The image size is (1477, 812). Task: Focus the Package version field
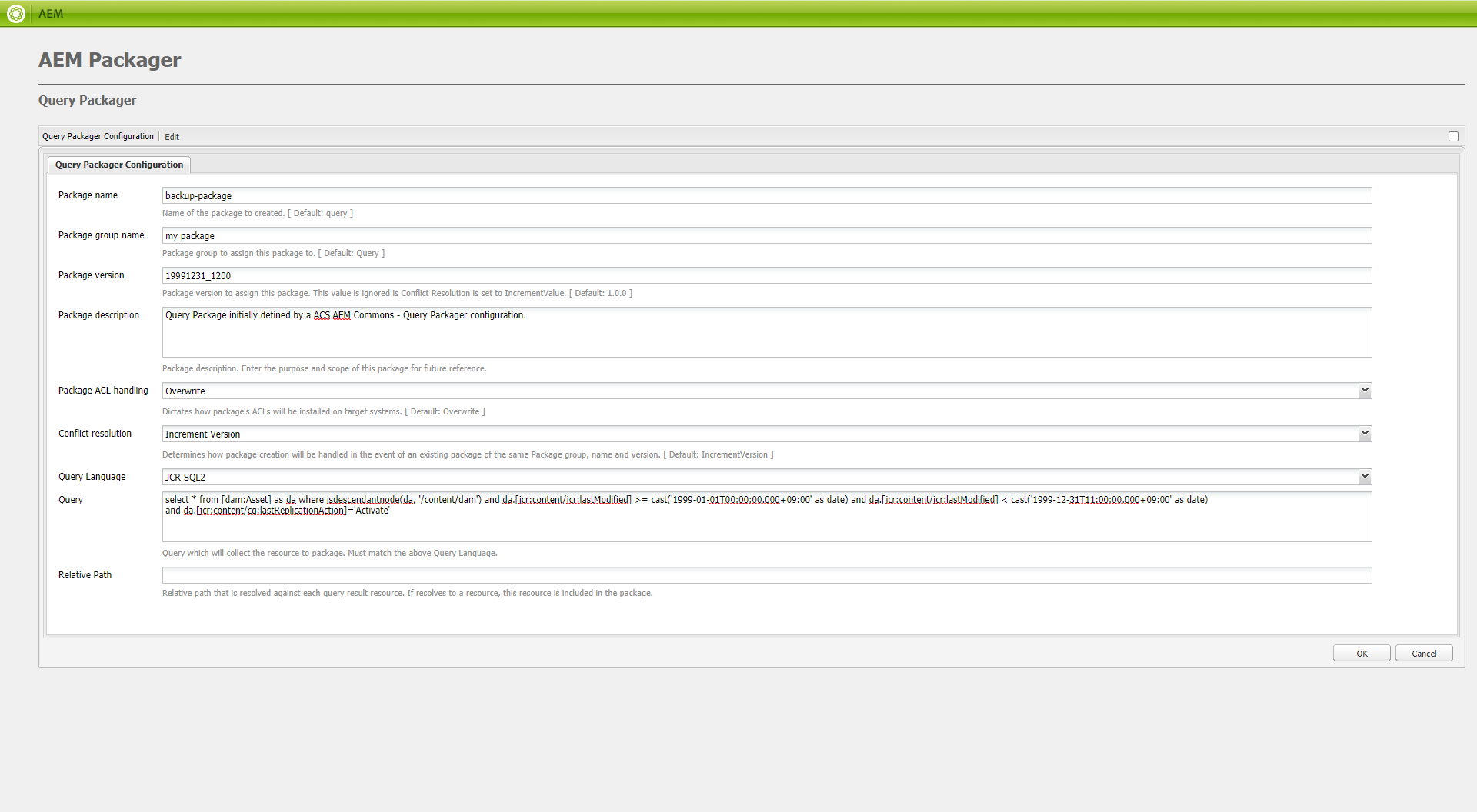[767, 275]
